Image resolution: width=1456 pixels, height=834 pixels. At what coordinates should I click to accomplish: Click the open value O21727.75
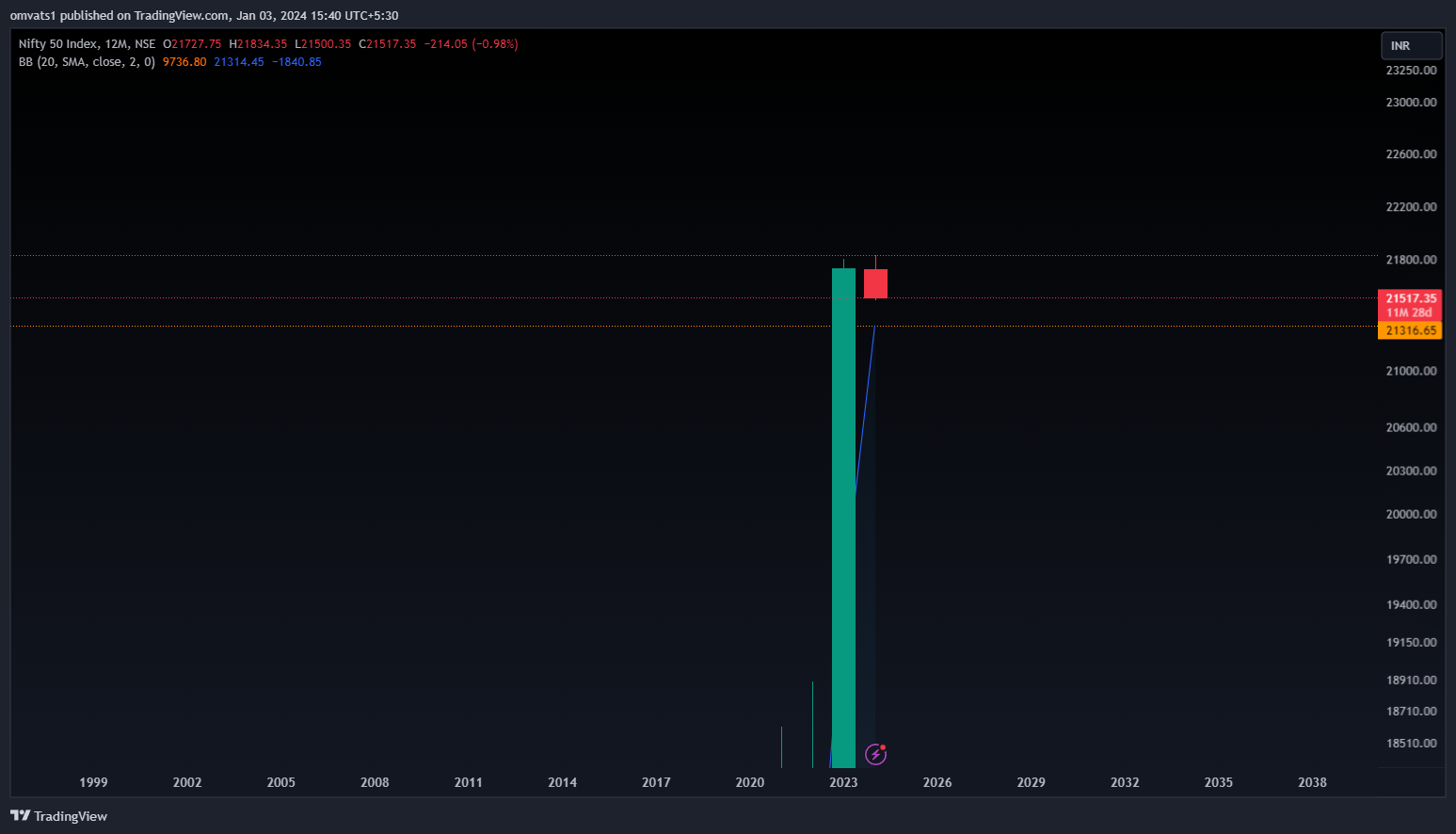(192, 44)
